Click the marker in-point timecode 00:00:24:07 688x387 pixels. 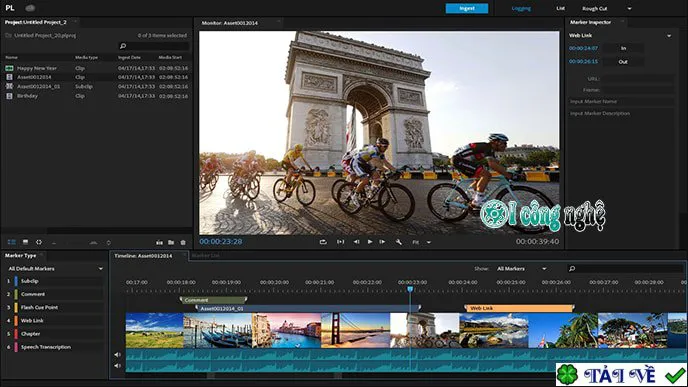click(583, 48)
